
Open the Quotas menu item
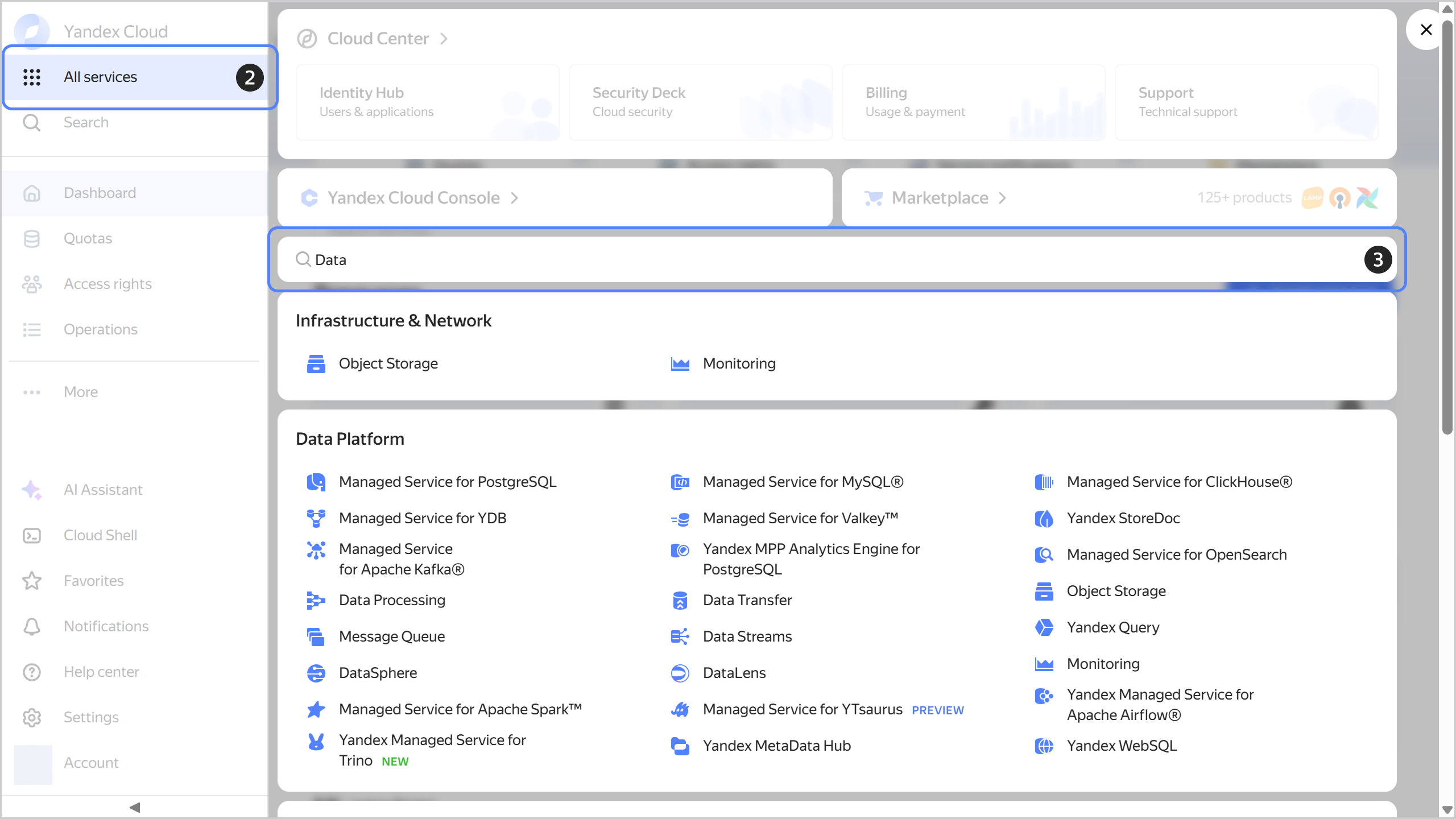(88, 238)
